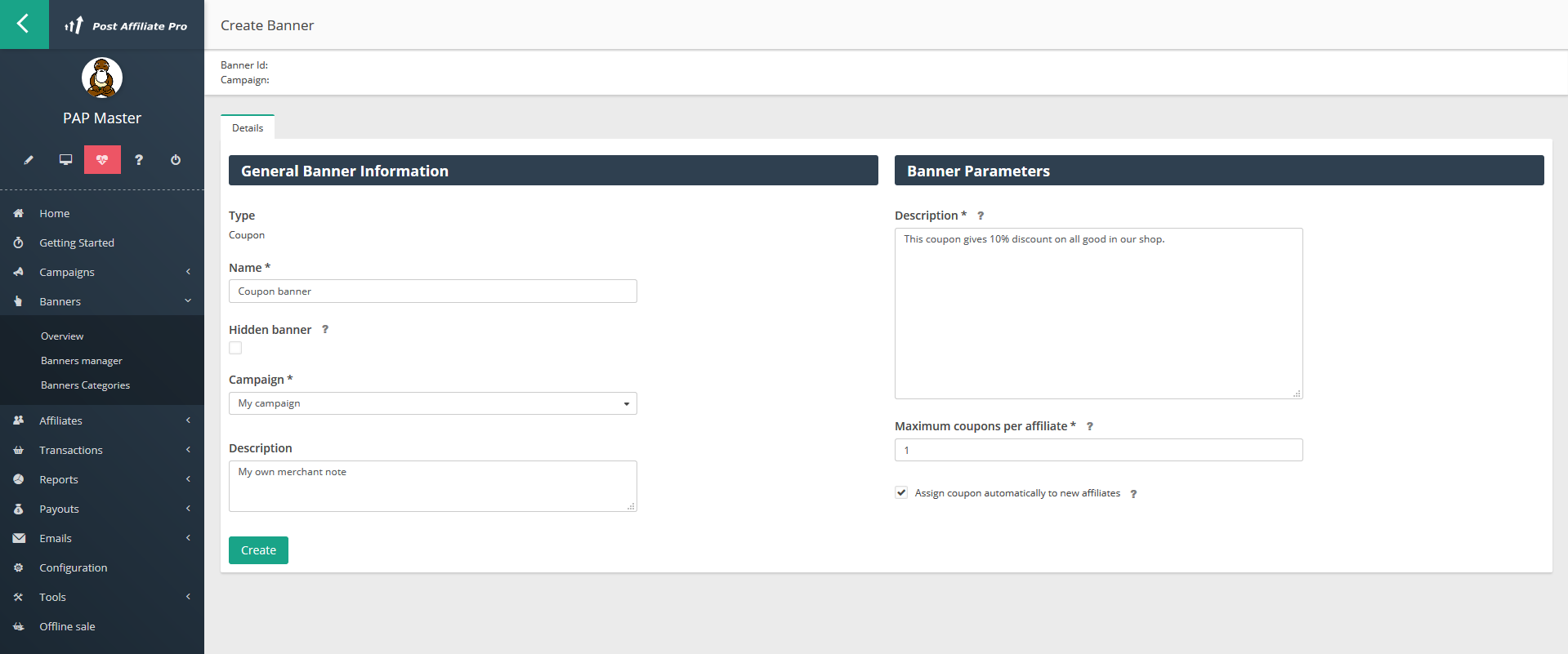Uncheck Assign coupon automatically to new affiliates

click(900, 492)
